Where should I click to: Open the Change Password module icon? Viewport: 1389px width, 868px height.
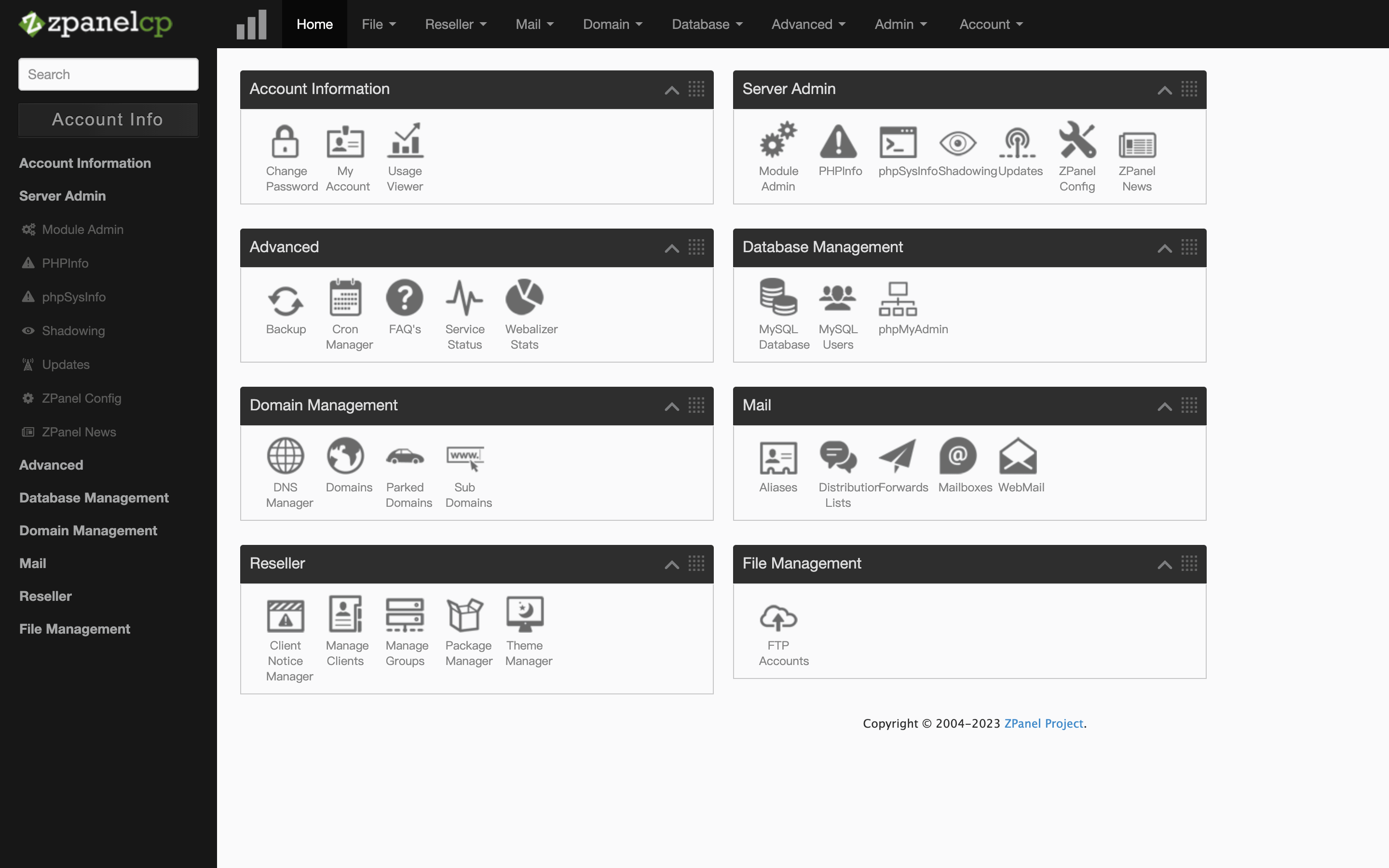[285, 141]
